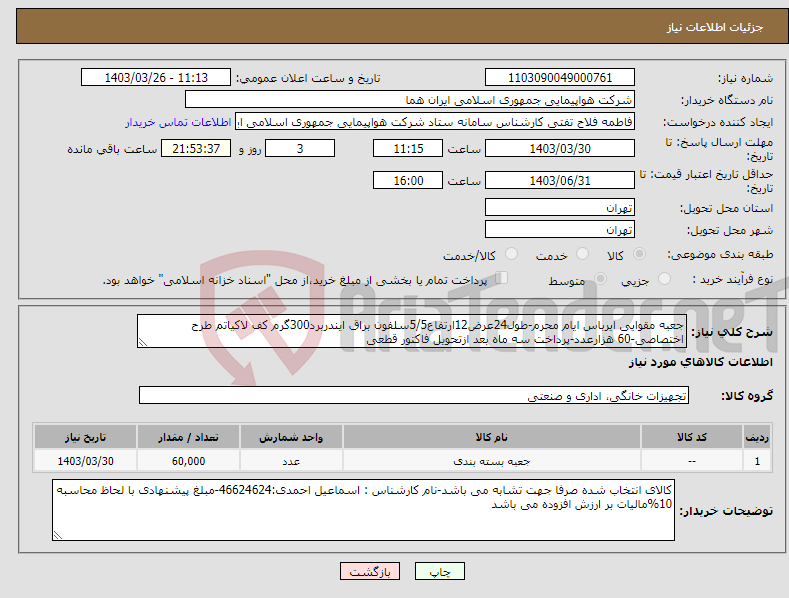This screenshot has height=598, width=789.
Task: Select the کالا/خدمت radio button
Action: click(x=511, y=254)
